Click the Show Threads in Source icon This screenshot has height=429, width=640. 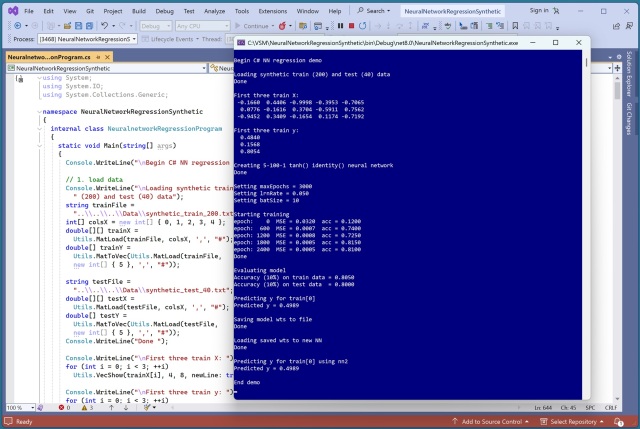[x=425, y=26]
